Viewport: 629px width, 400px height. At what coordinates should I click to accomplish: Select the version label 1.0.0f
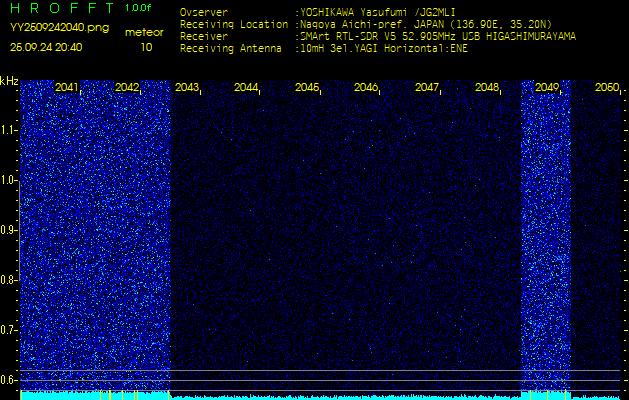(x=138, y=8)
